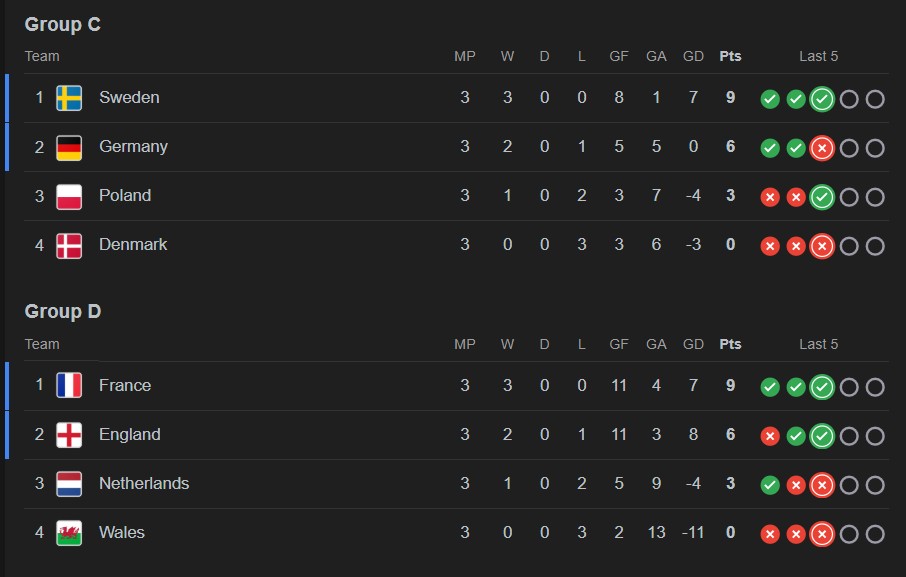Click England's first loss result icon
This screenshot has height=577, width=906.
click(x=770, y=436)
